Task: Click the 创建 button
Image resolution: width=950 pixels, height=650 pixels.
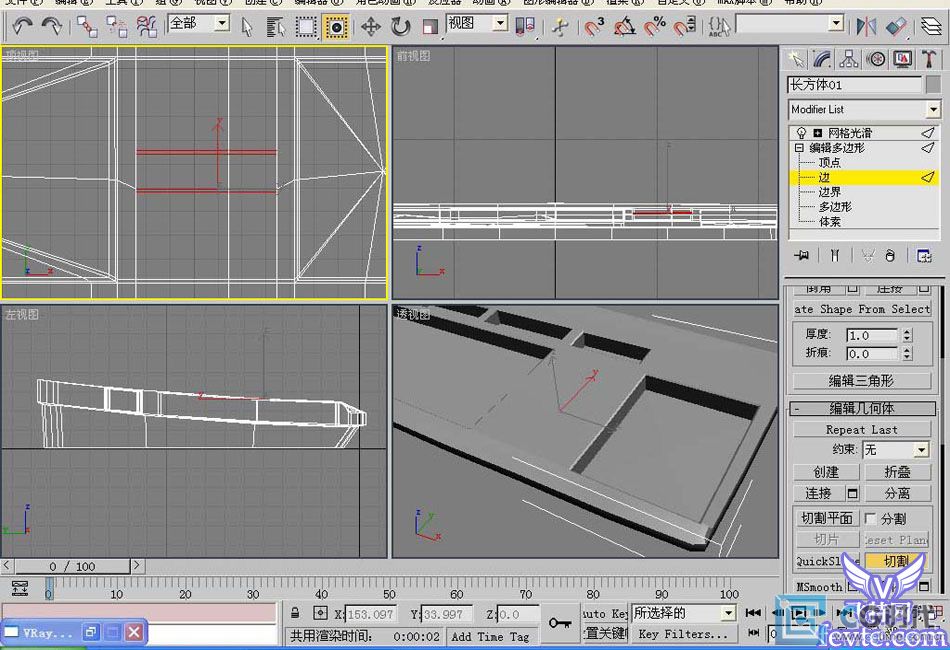Action: pos(826,472)
